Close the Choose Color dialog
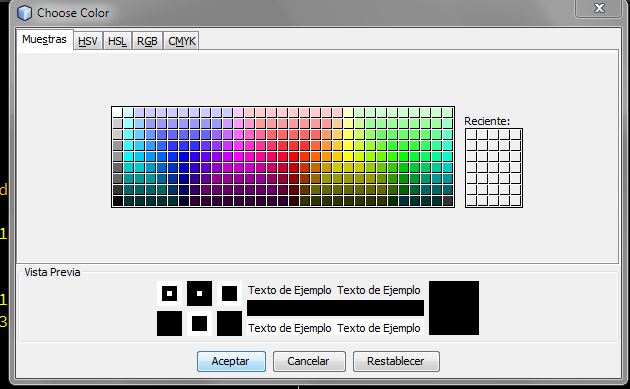 [599, 8]
